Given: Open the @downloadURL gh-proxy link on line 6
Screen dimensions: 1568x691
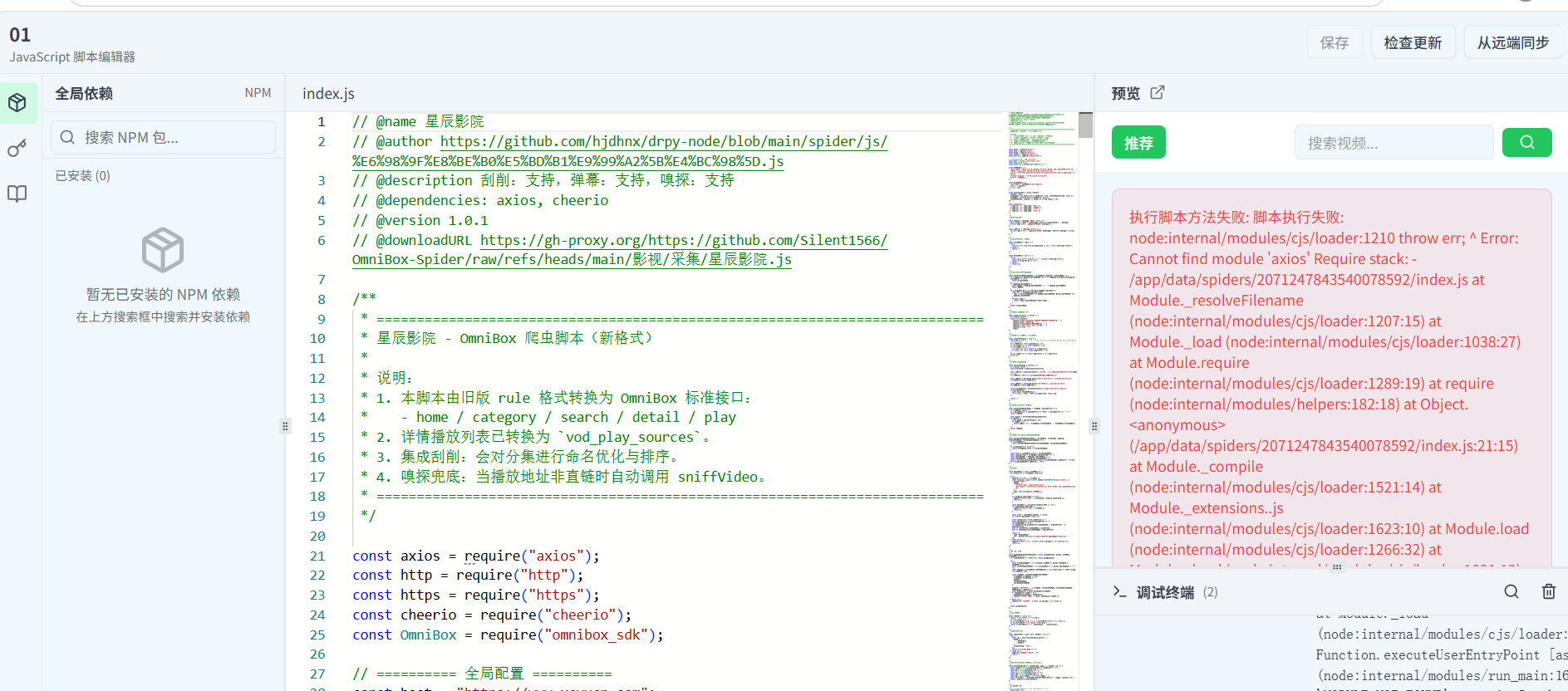Looking at the screenshot, I should (619, 250).
